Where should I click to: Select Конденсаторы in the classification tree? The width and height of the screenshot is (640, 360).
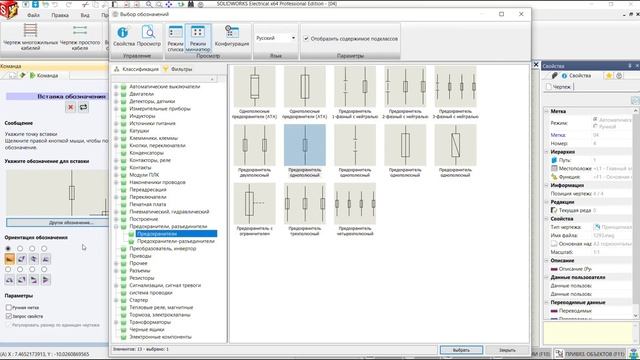pyautogui.click(x=147, y=153)
